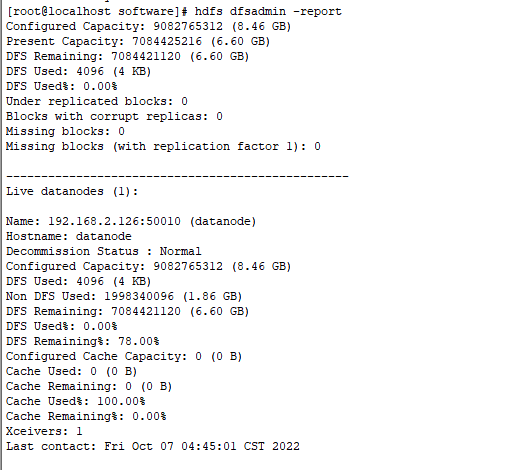The height and width of the screenshot is (470, 521).
Task: Click the datanode address 192.168.2.126:50010
Action: point(114,221)
